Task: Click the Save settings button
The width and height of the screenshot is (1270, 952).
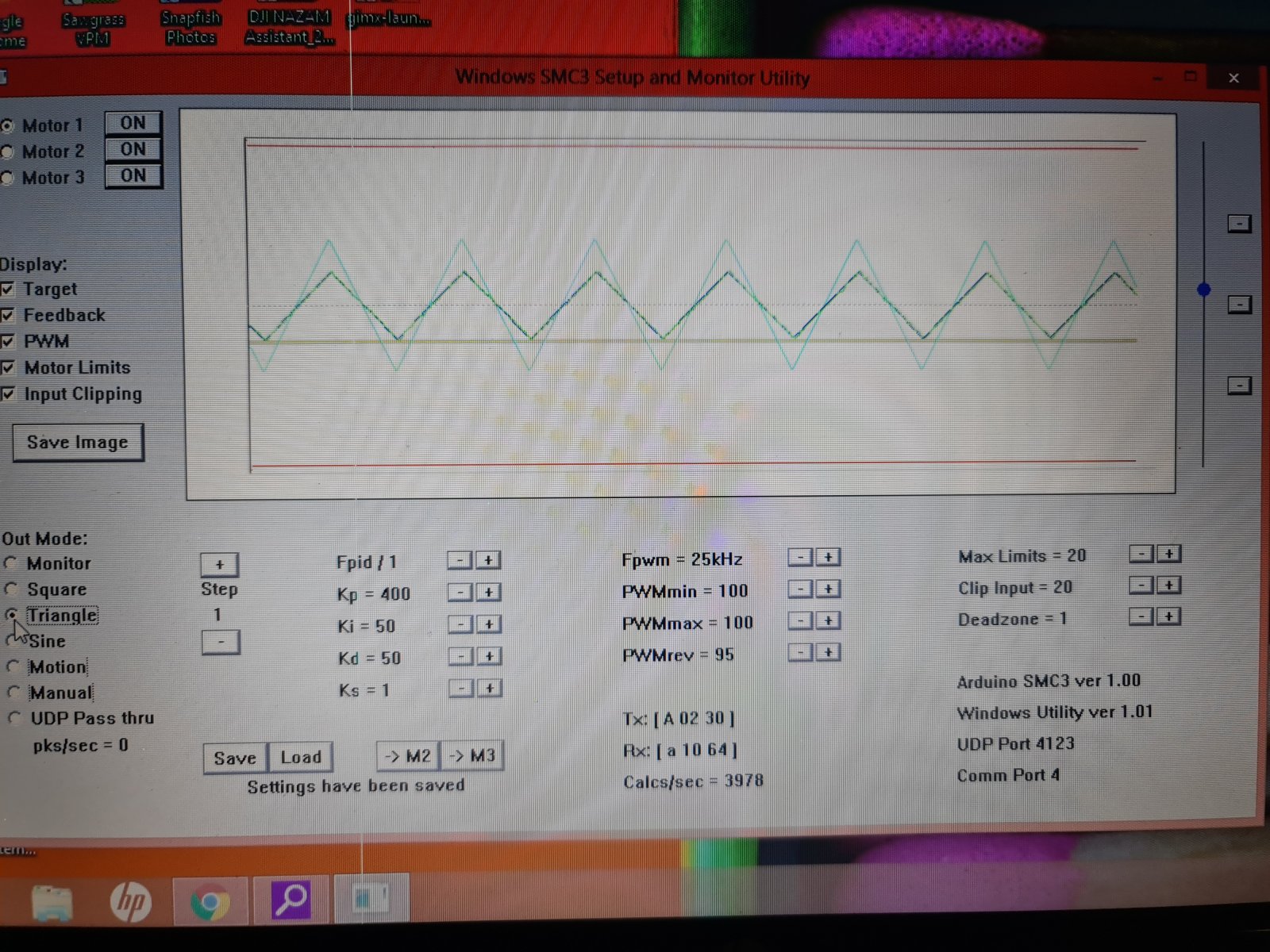Action: coord(236,758)
